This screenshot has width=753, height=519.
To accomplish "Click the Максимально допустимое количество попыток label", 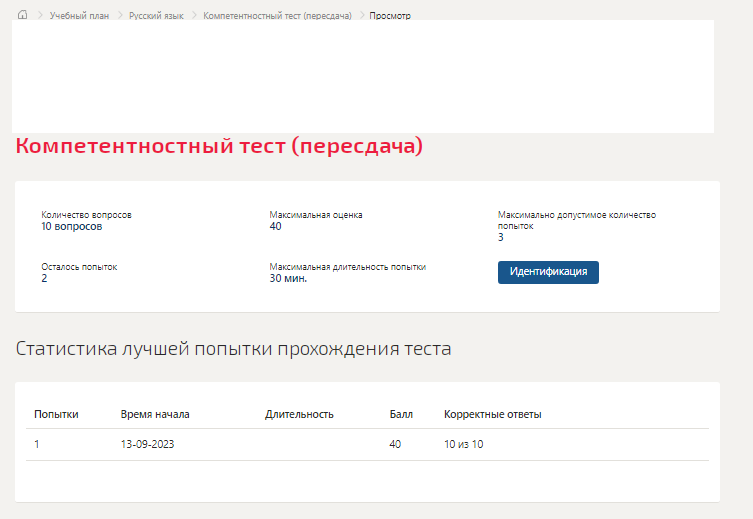I will 577,220.
